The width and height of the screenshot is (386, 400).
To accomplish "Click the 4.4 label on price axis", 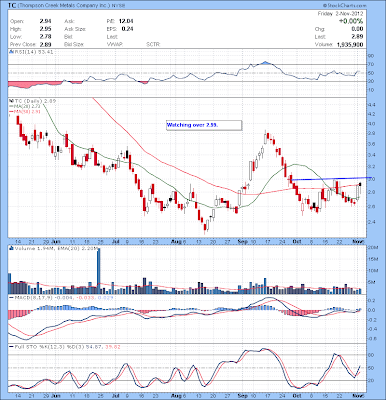I will (371, 105).
